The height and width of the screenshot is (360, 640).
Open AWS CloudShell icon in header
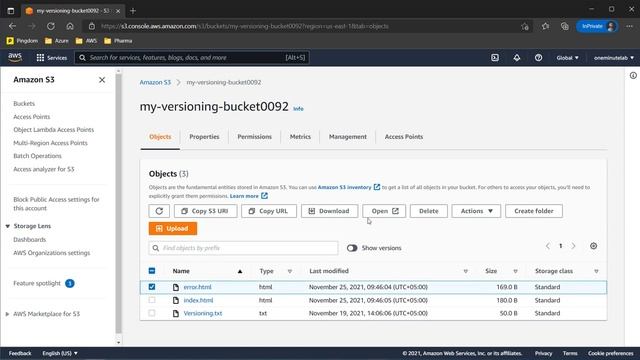pos(495,58)
